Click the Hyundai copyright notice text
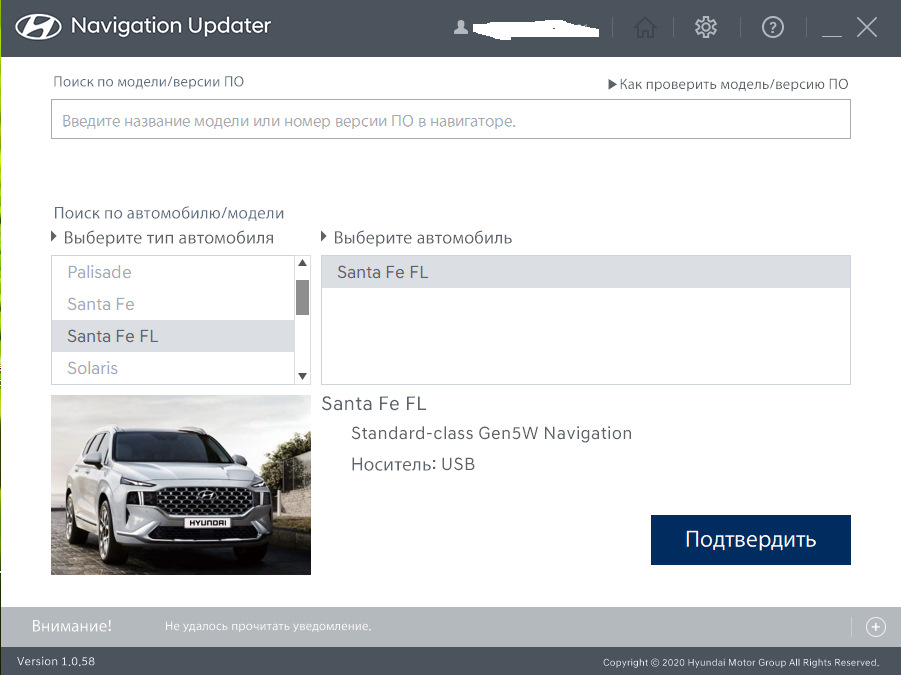Image resolution: width=901 pixels, height=675 pixels. click(x=741, y=662)
